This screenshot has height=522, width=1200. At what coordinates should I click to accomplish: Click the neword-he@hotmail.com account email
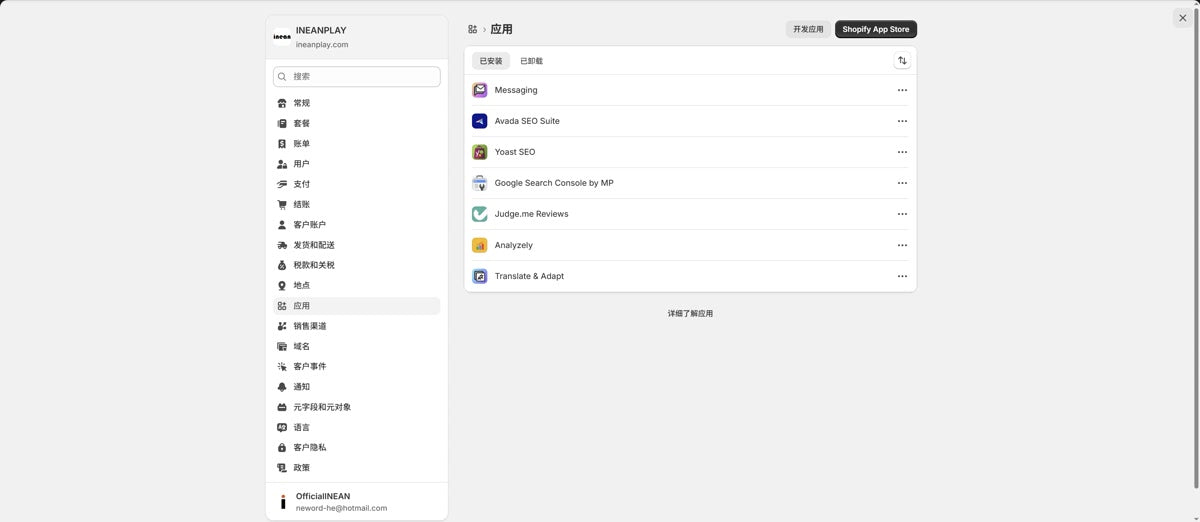coord(341,508)
